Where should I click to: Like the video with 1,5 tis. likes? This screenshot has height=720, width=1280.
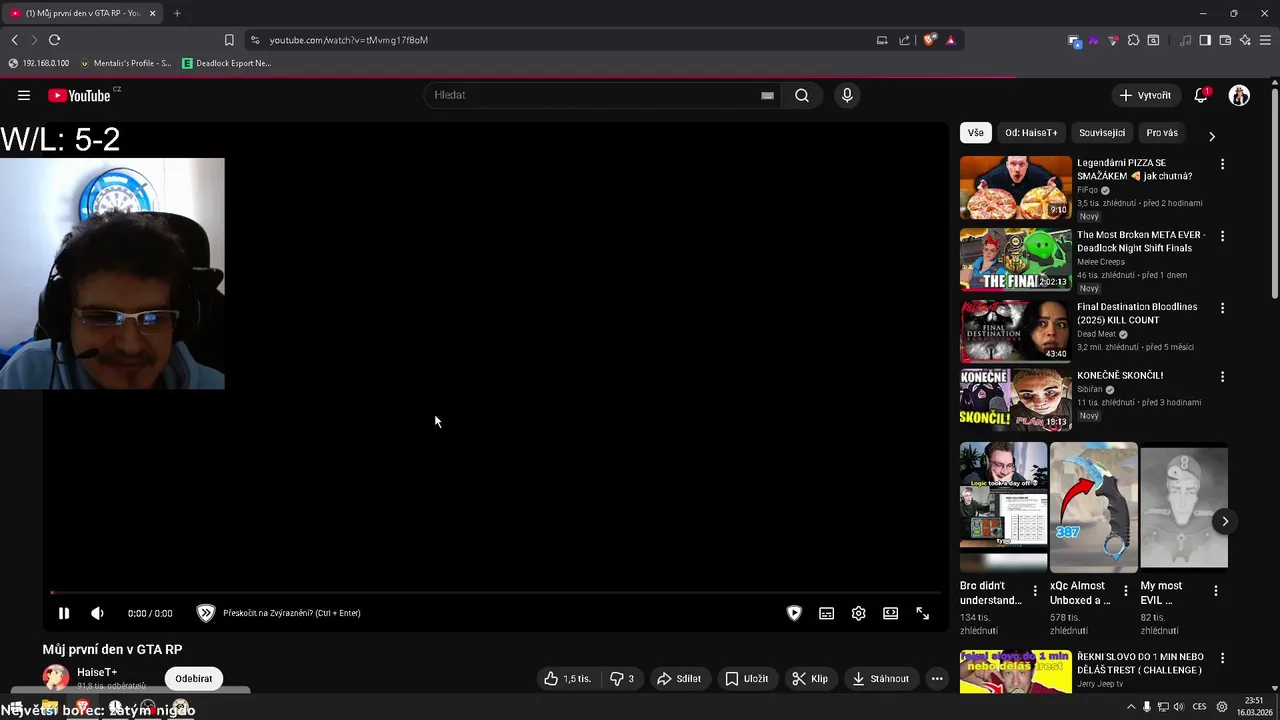coord(567,679)
